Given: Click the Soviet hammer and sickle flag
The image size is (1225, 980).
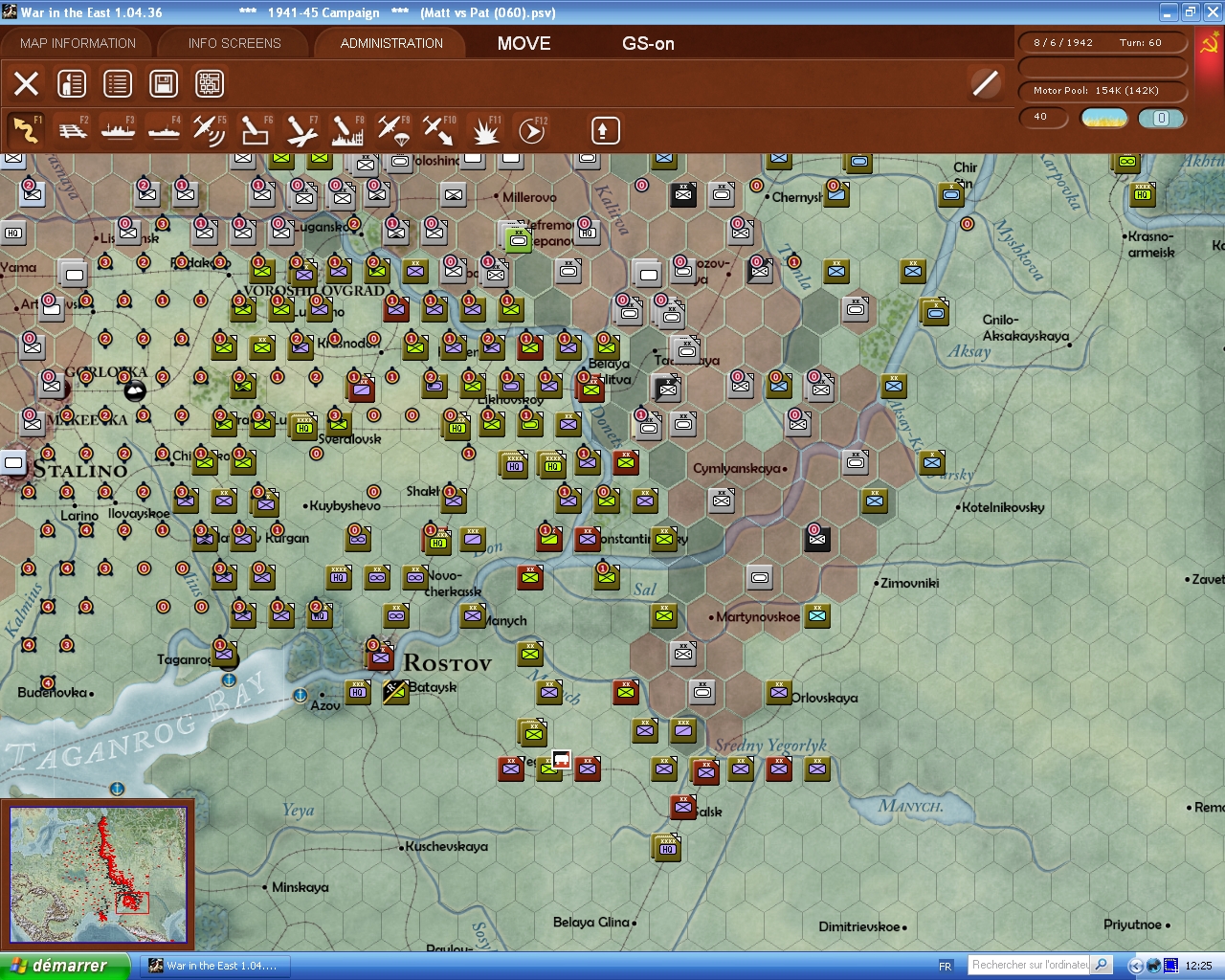Looking at the screenshot, I should (1210, 44).
